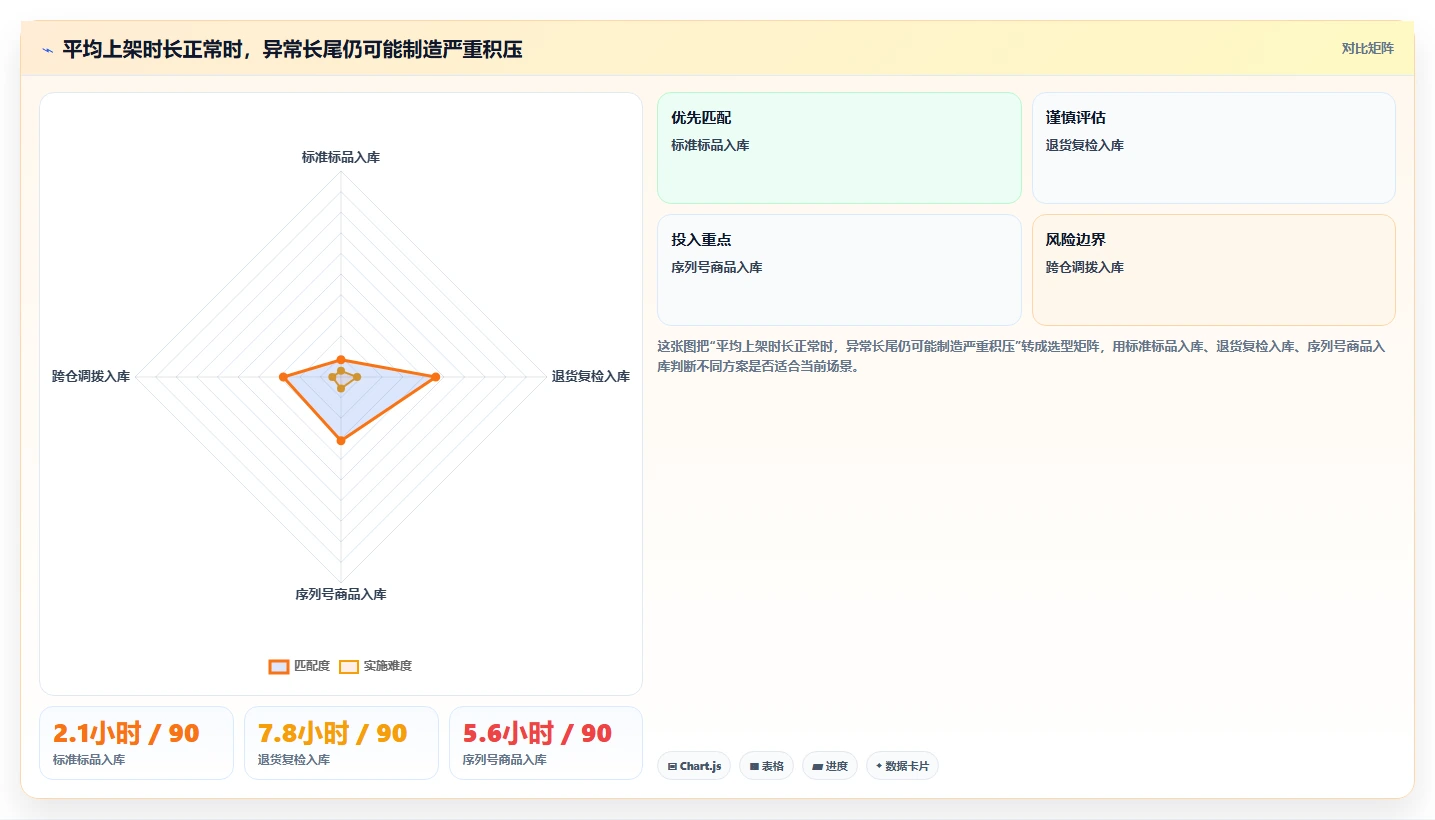The height and width of the screenshot is (820, 1435).
Task: Click the description paragraph starting 这张图把
Action: coord(1021,356)
